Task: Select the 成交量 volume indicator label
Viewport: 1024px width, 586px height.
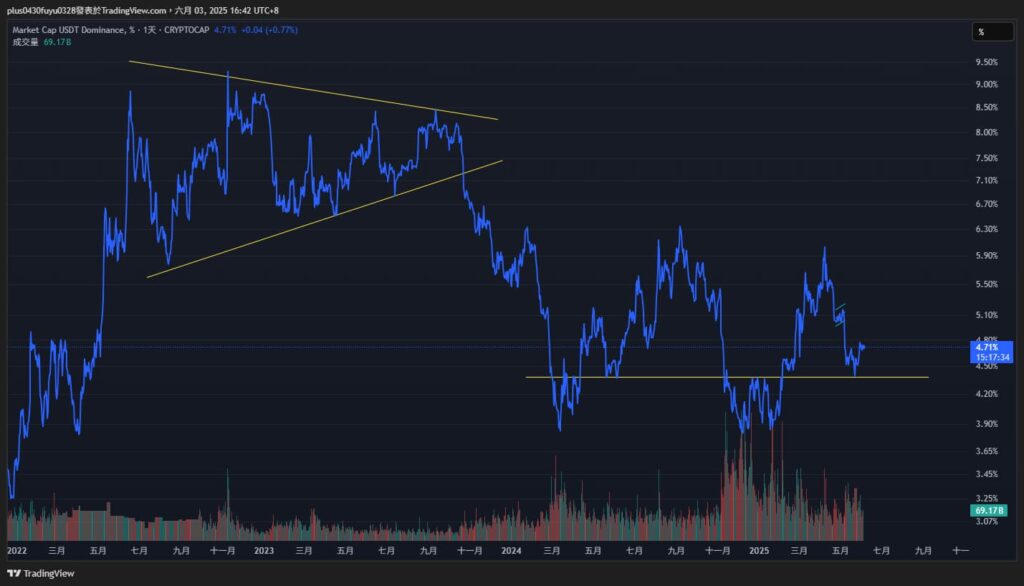Action: 25,42
